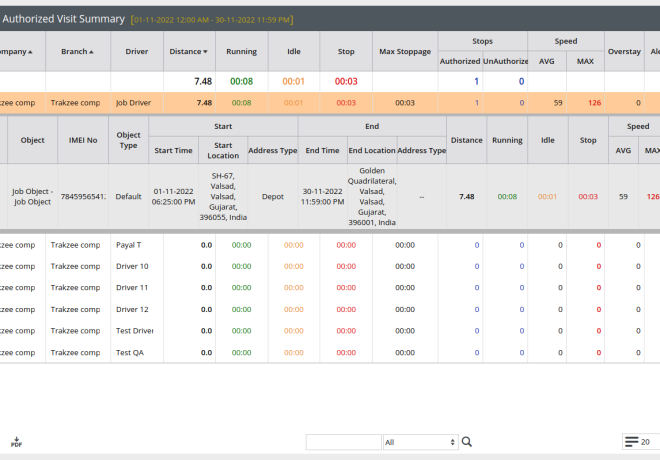Click the Max Stoppage column header
This screenshot has height=460, width=660.
tap(405, 52)
